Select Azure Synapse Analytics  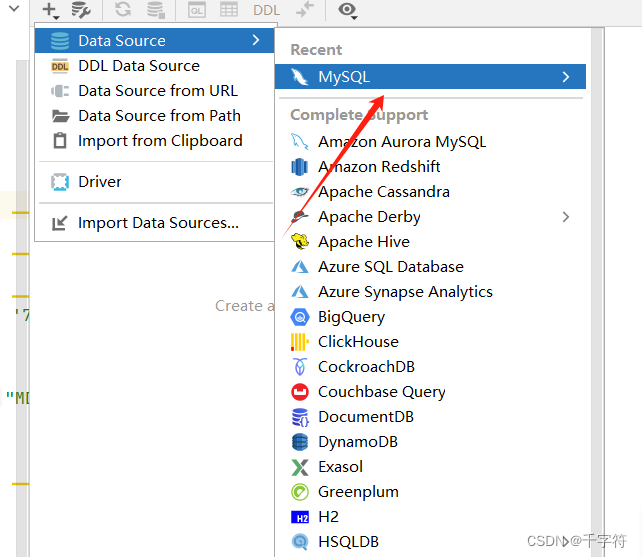tap(430, 292)
